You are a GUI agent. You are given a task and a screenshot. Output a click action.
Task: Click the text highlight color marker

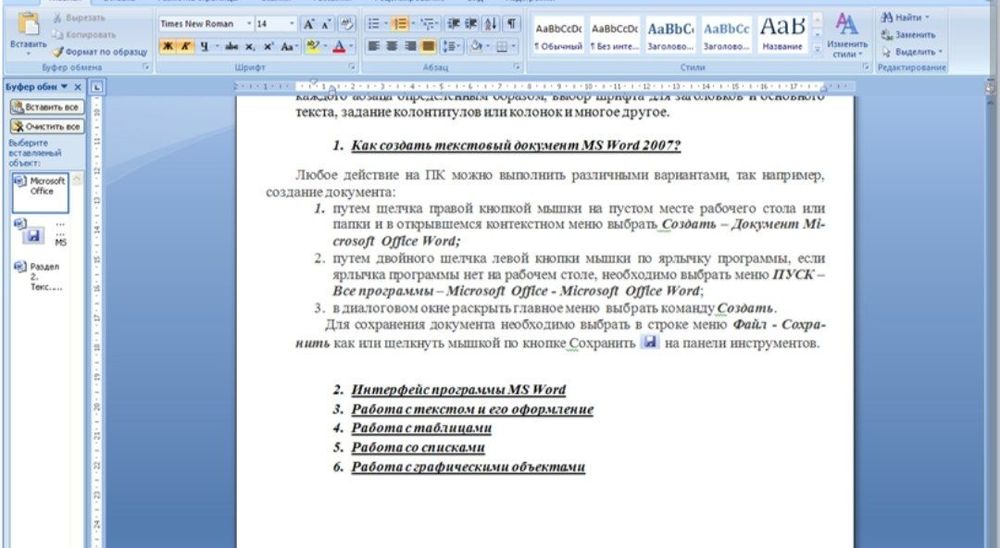(x=312, y=46)
